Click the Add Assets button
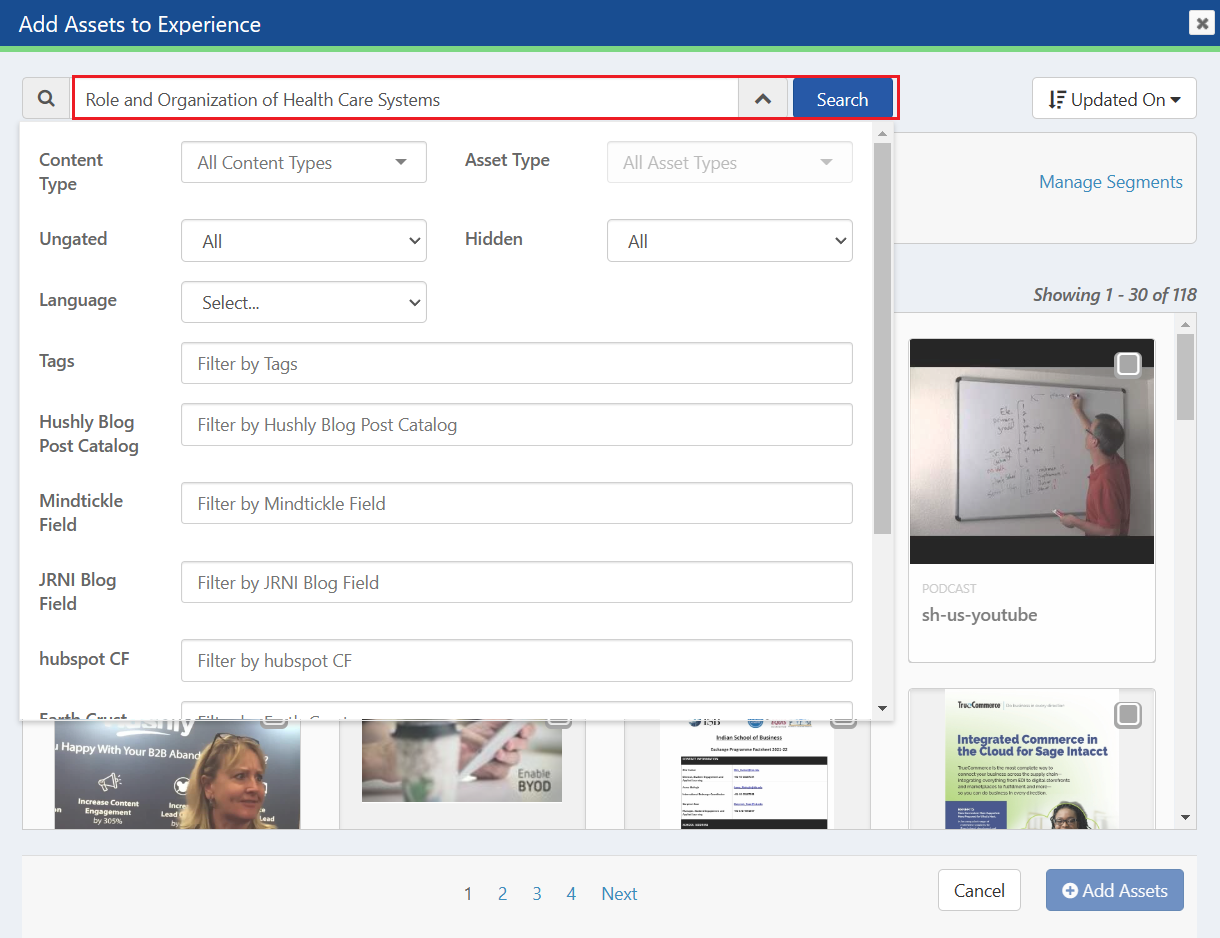 coord(1114,890)
